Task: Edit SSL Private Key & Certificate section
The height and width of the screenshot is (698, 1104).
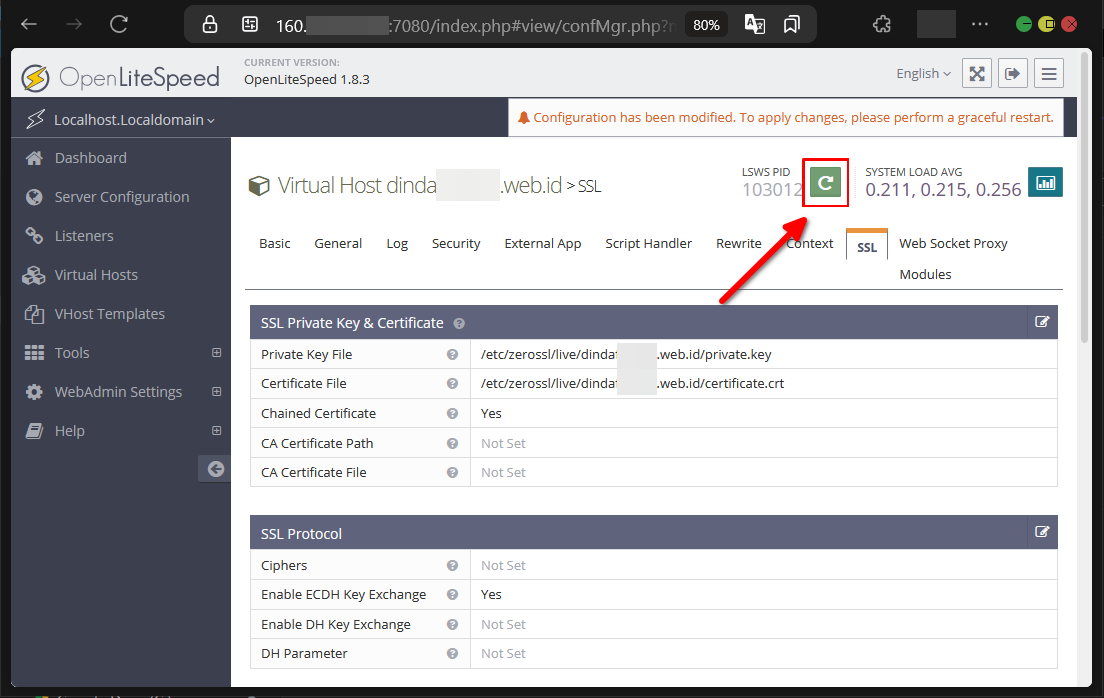Action: coord(1042,322)
